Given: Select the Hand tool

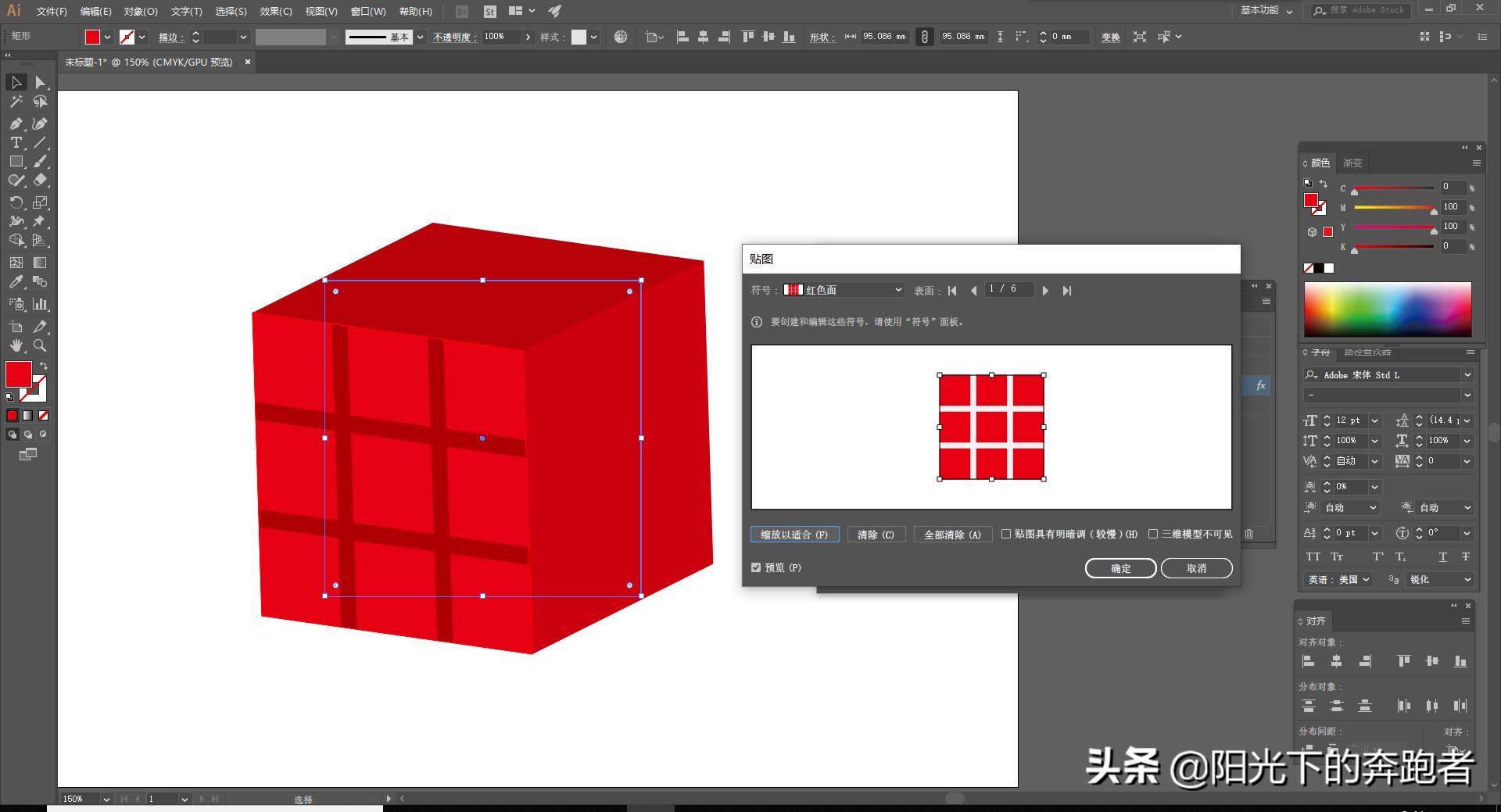Looking at the screenshot, I should tap(16, 346).
